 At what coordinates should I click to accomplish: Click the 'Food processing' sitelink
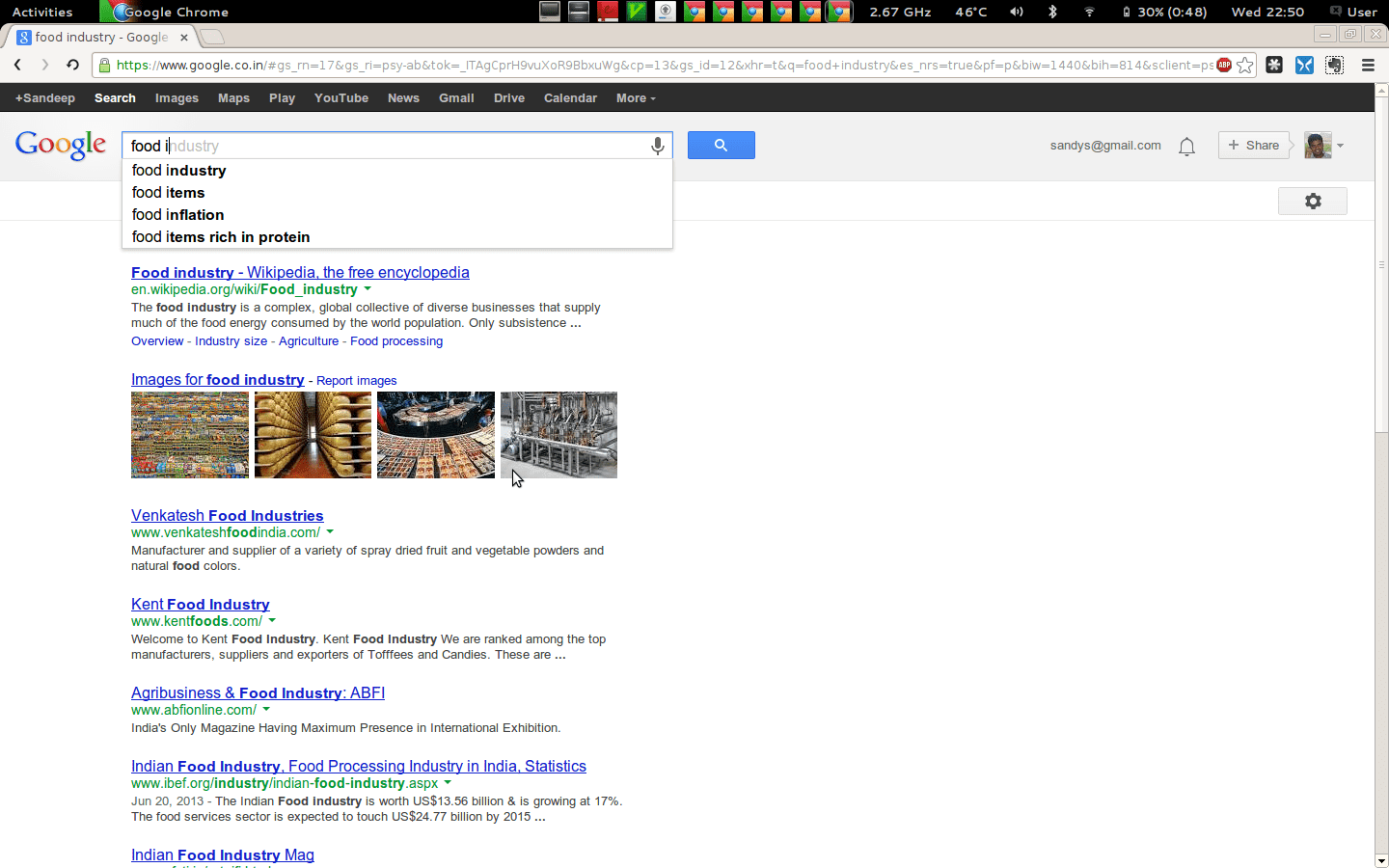coord(396,341)
